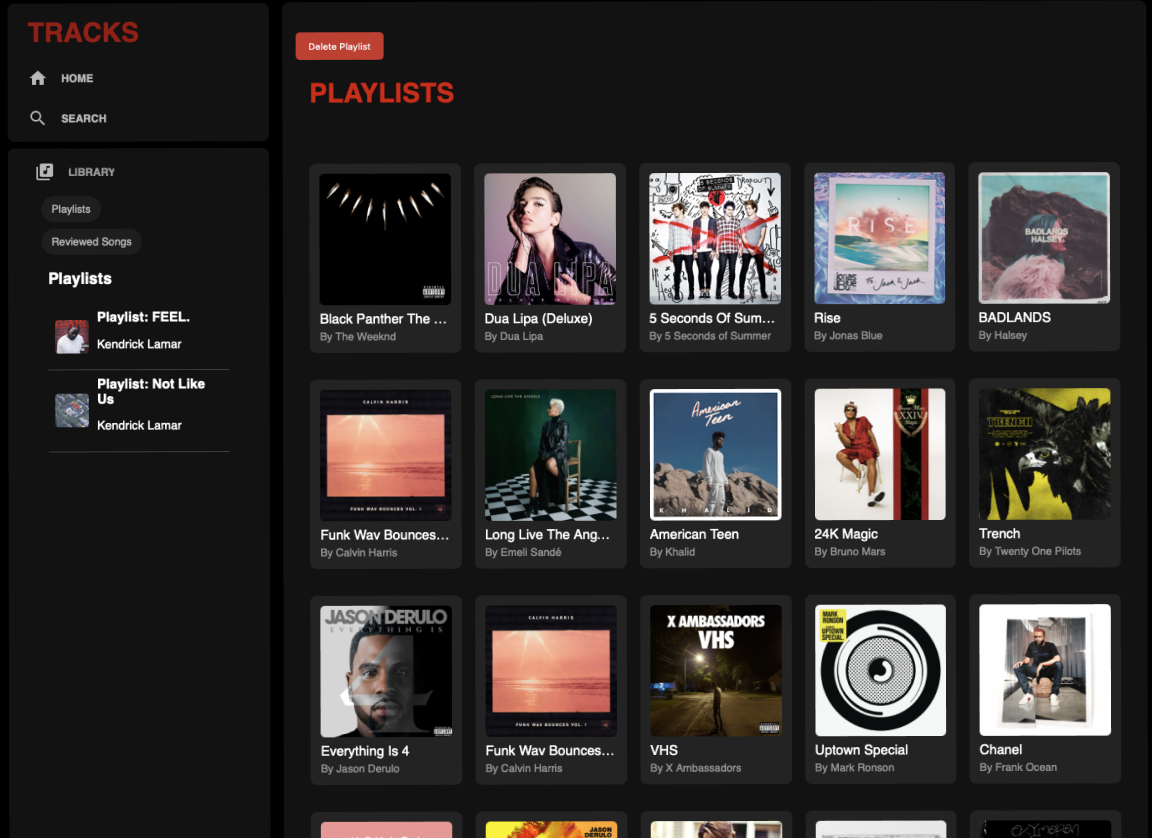Click the 'Chanel' title text
The width and height of the screenshot is (1152, 838).
click(1001, 749)
